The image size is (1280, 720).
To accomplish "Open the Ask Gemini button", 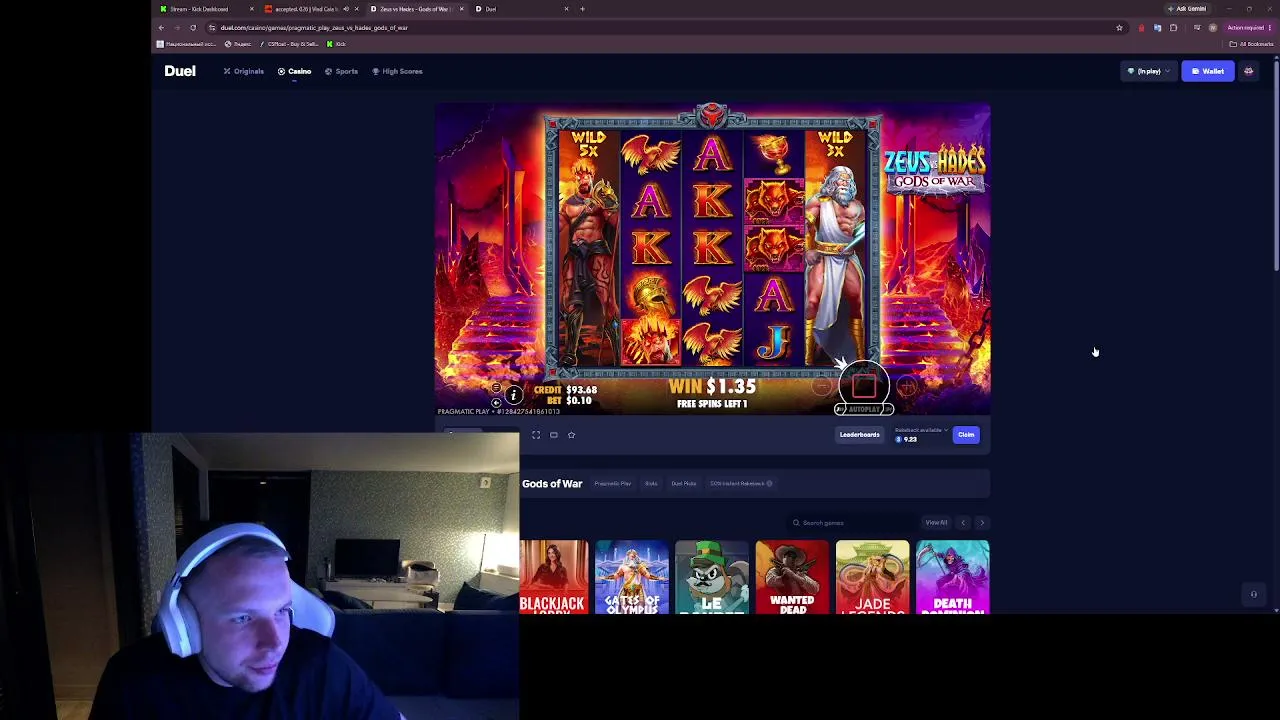I will point(1186,9).
